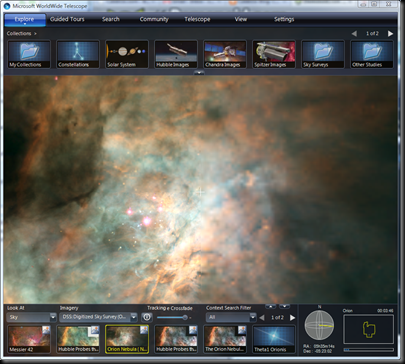
Task: Go to previous context results page
Action: click(x=262, y=318)
